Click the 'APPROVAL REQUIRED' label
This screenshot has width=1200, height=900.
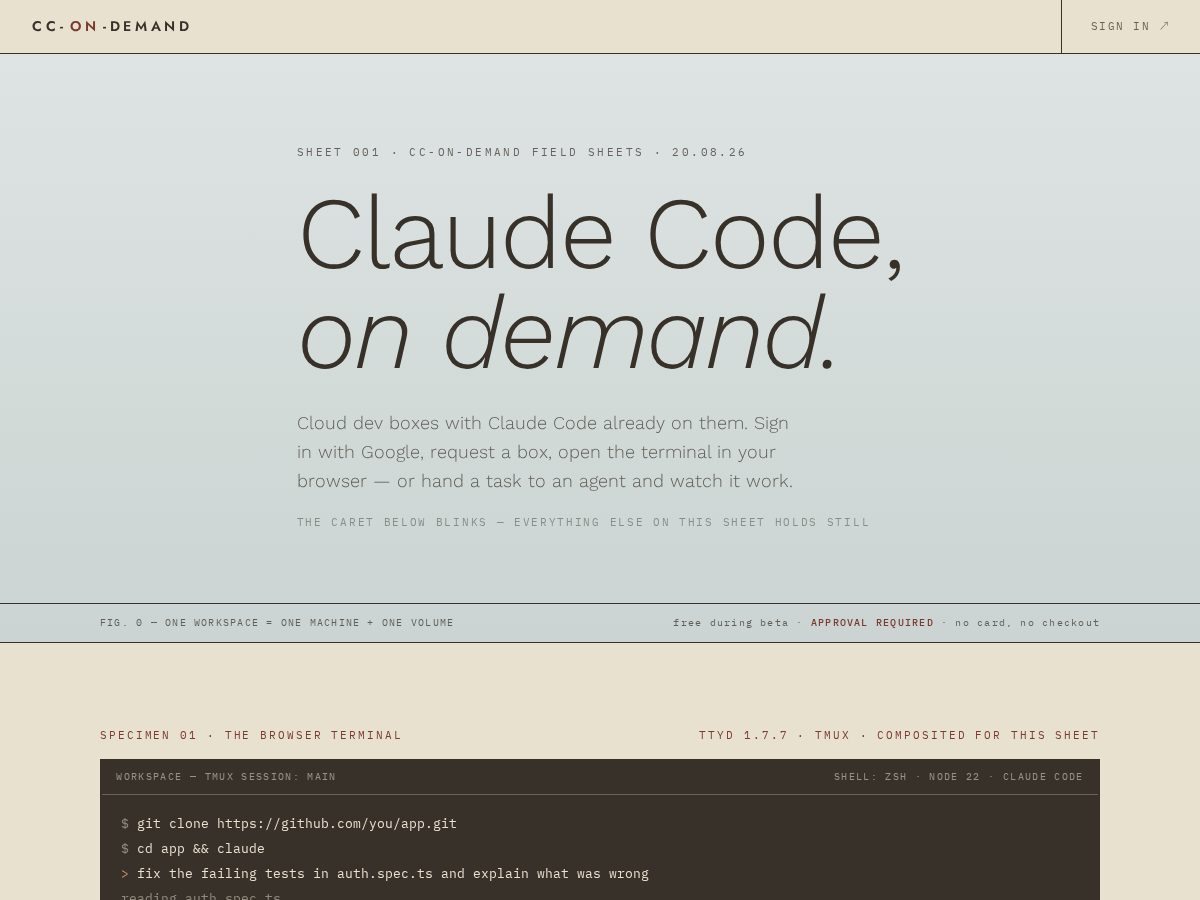point(872,623)
